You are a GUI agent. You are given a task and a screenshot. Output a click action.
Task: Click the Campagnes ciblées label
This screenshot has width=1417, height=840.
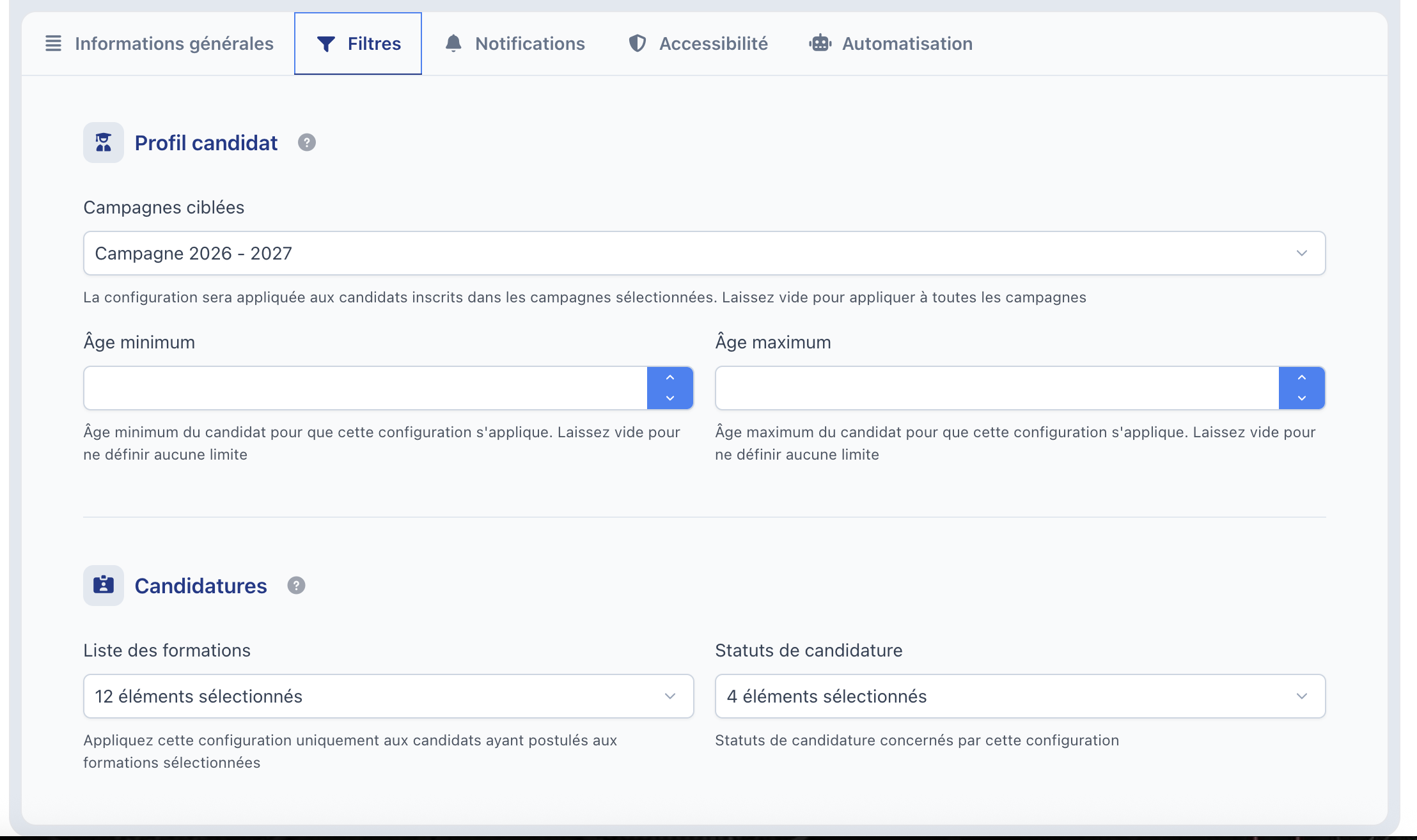(x=164, y=207)
